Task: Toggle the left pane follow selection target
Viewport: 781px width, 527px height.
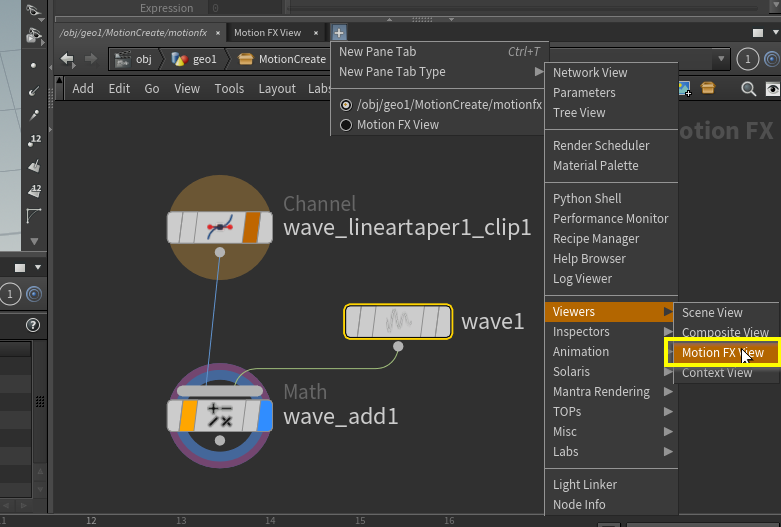Action: pos(34,294)
